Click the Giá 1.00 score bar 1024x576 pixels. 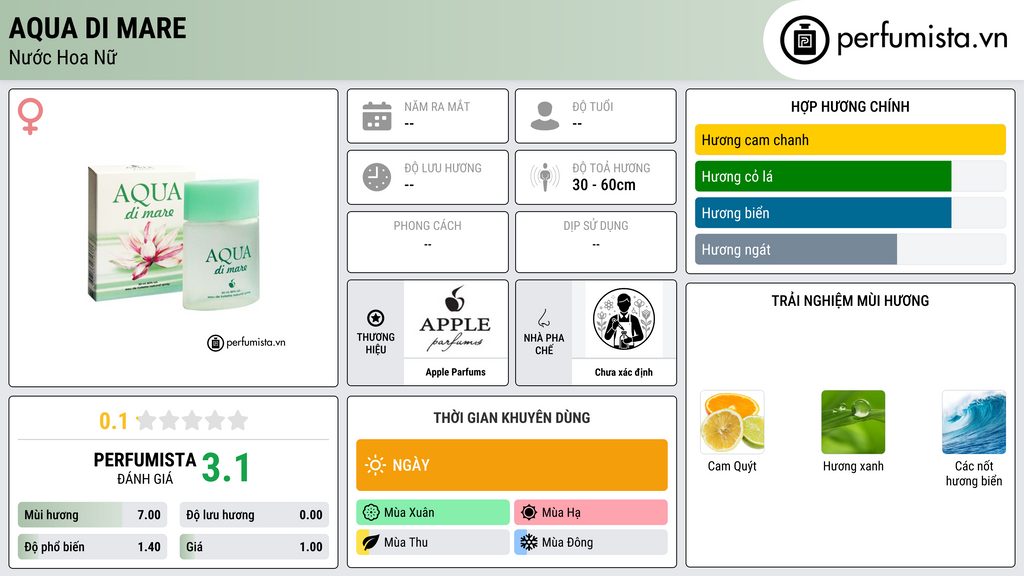[254, 547]
